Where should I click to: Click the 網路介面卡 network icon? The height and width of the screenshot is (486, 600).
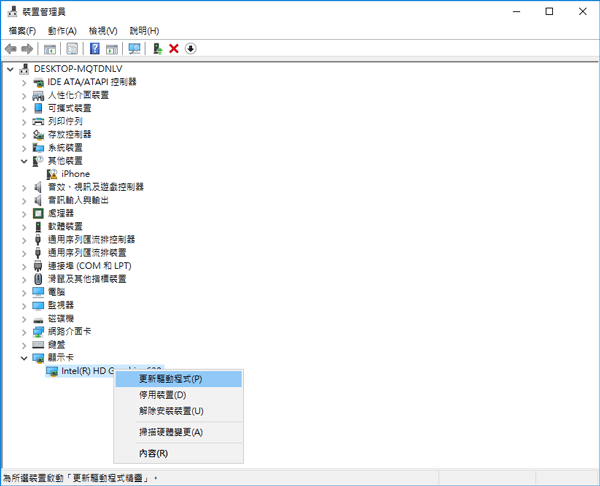[38, 332]
